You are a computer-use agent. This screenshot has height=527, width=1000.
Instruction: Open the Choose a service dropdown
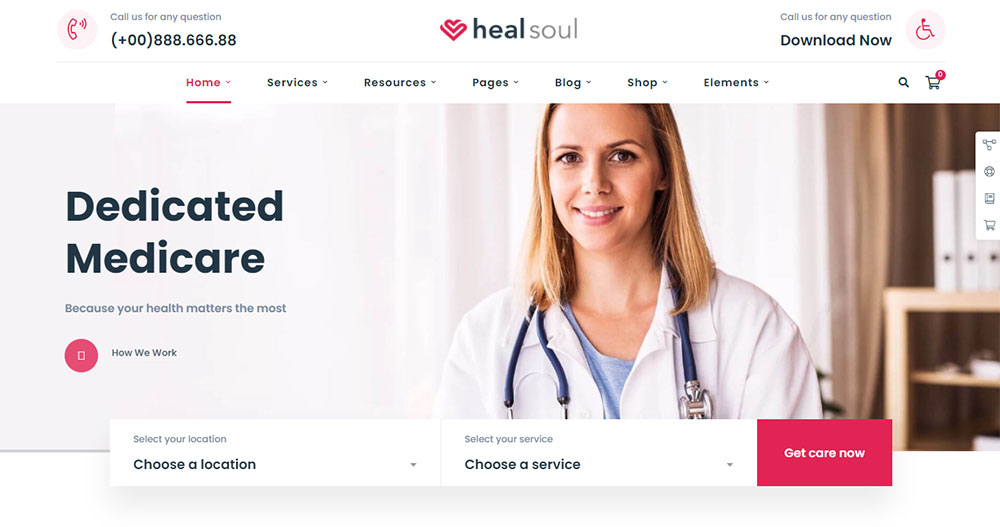(599, 452)
